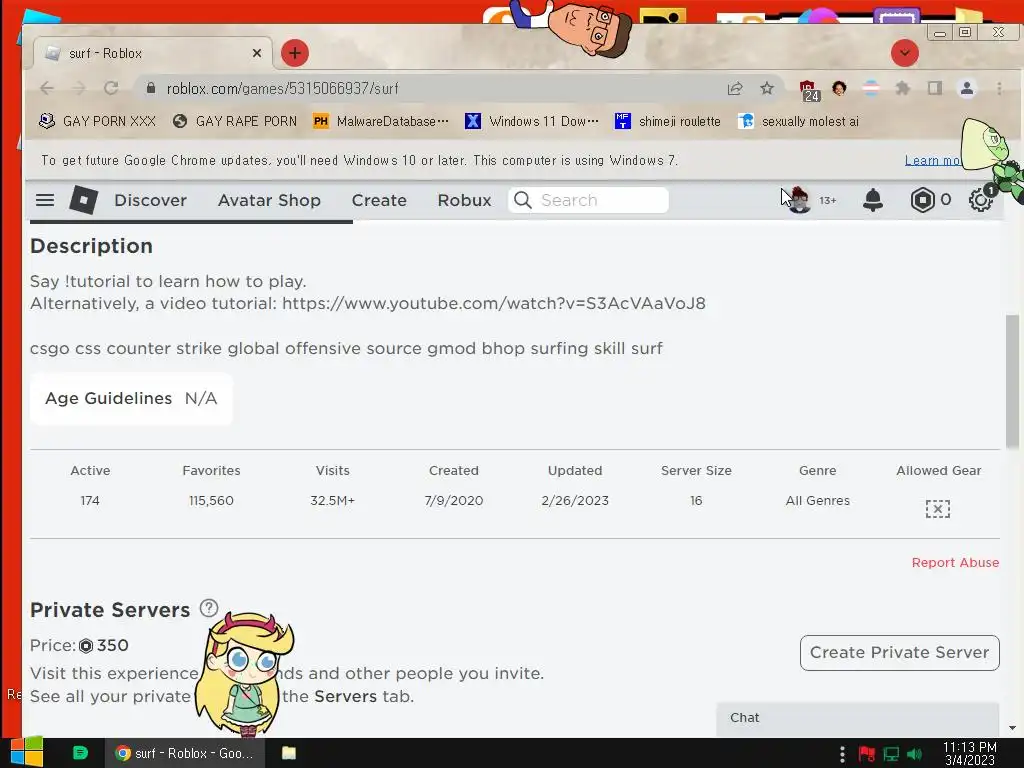This screenshot has height=768, width=1024.
Task: Click the Favorites value 115,560
Action: [211, 501]
